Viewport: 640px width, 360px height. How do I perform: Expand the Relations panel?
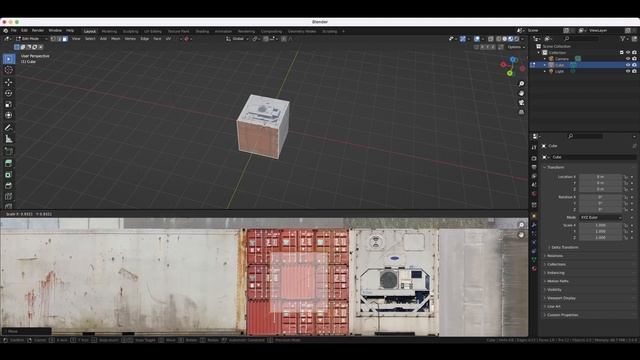[x=554, y=256]
